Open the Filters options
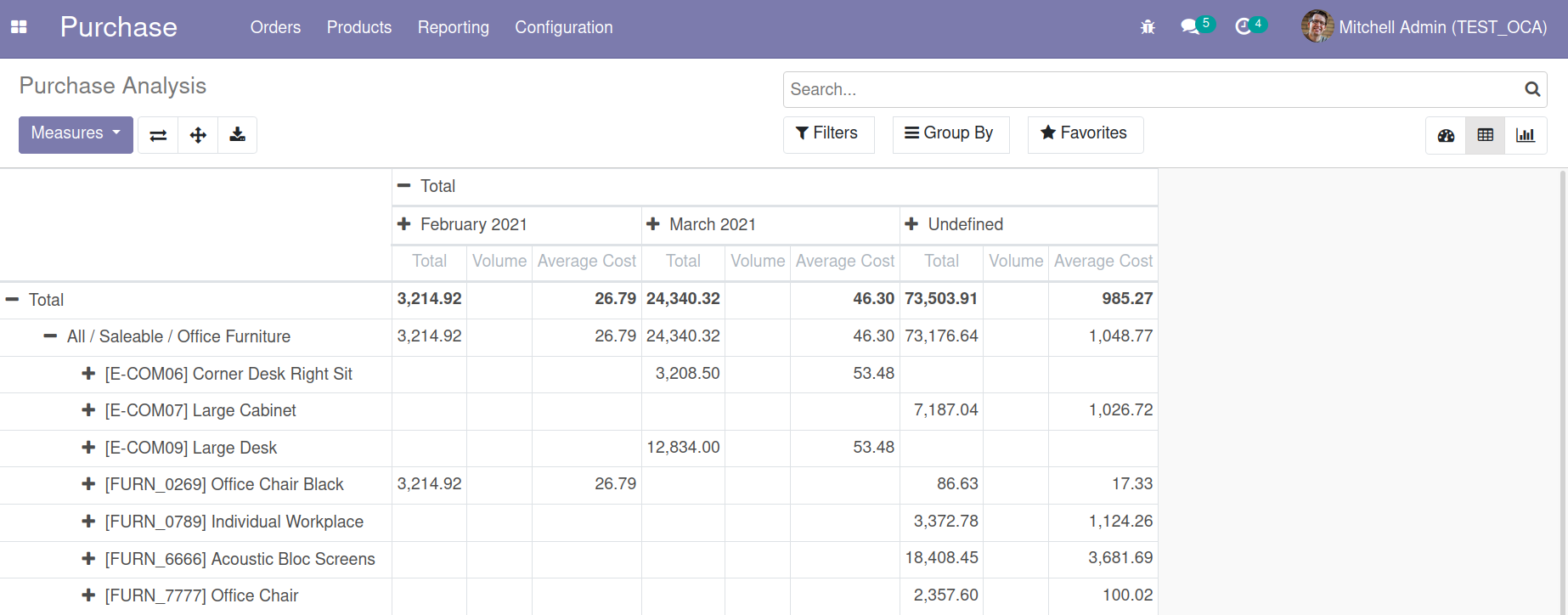 coord(827,133)
